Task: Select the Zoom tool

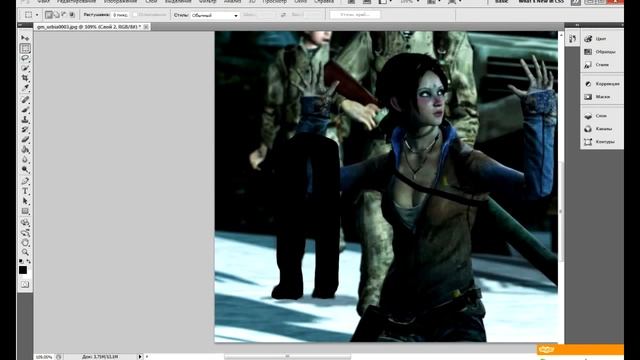Action: pos(25,252)
